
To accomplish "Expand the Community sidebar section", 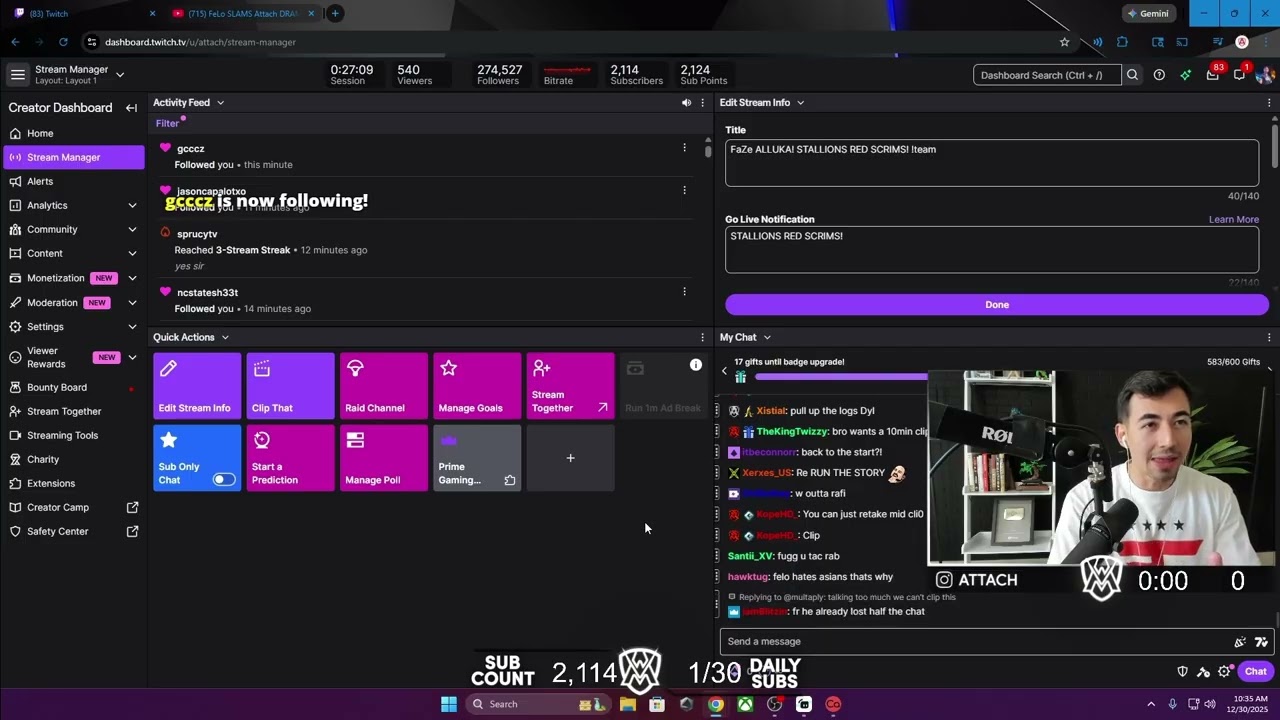I will click(132, 229).
